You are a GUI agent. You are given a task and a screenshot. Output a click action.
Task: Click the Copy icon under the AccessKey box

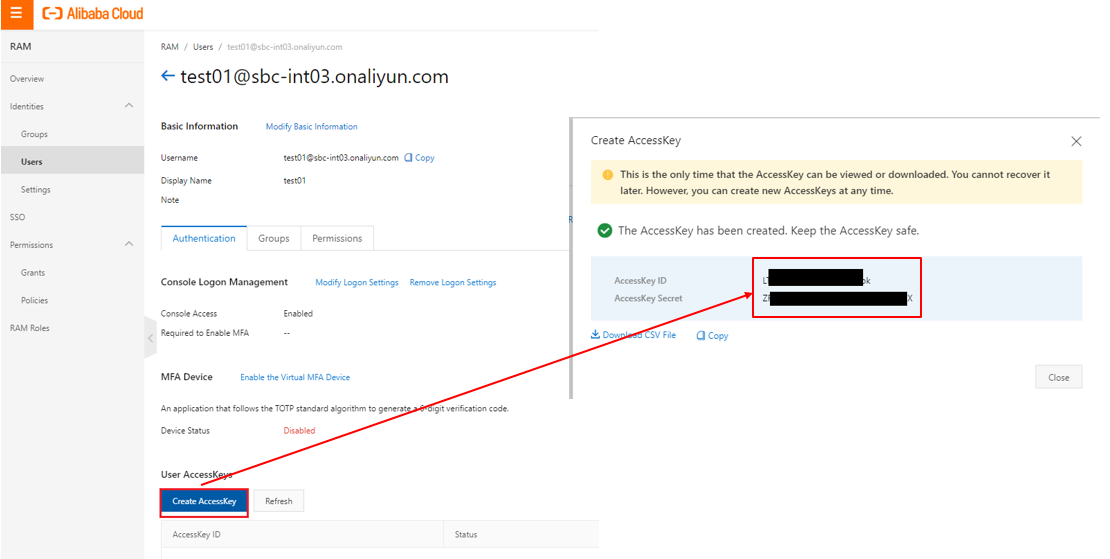pos(701,335)
